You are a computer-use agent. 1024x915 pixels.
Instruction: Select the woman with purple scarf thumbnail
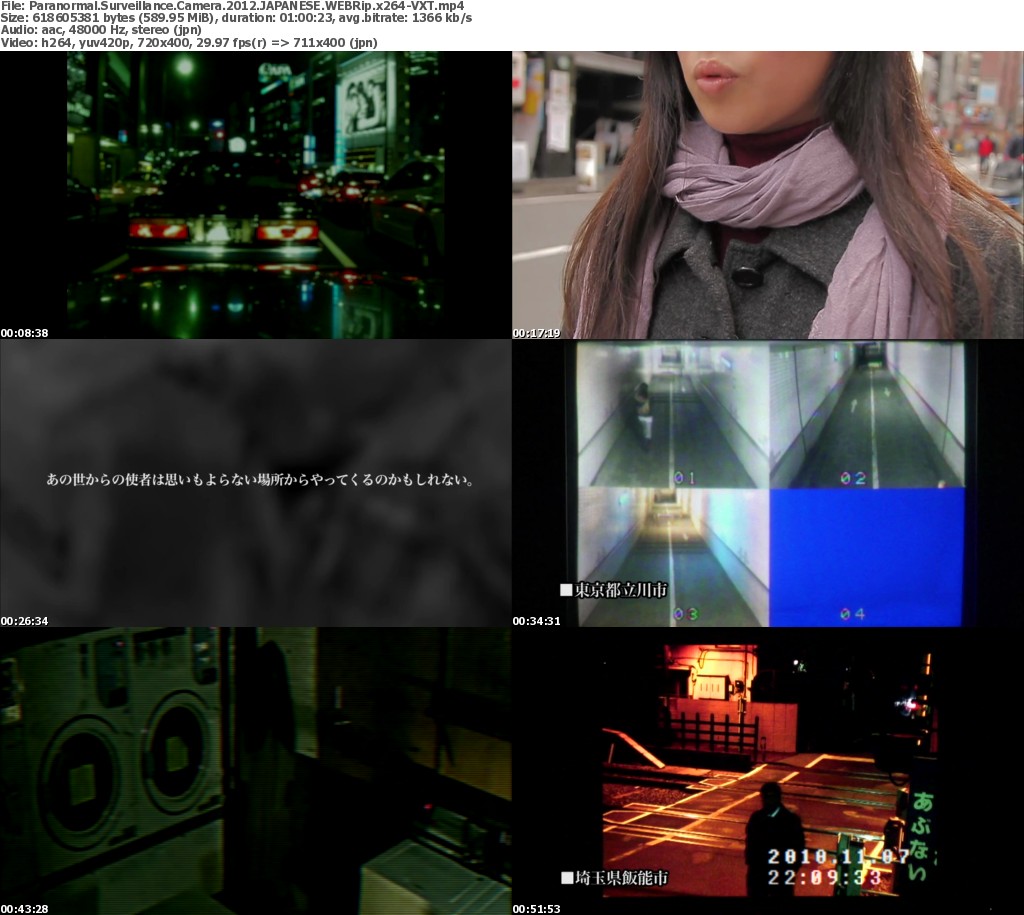(x=767, y=195)
